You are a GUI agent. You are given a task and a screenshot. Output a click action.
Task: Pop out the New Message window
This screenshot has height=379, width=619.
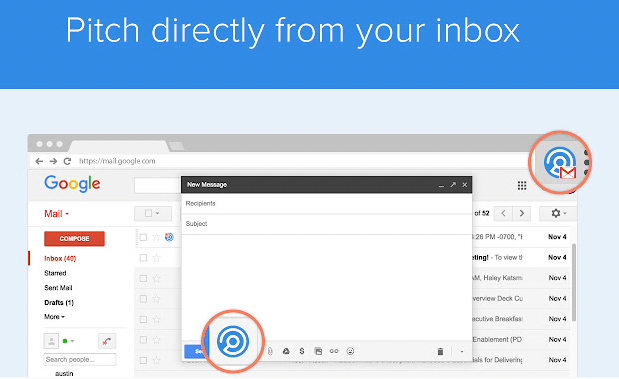(453, 184)
